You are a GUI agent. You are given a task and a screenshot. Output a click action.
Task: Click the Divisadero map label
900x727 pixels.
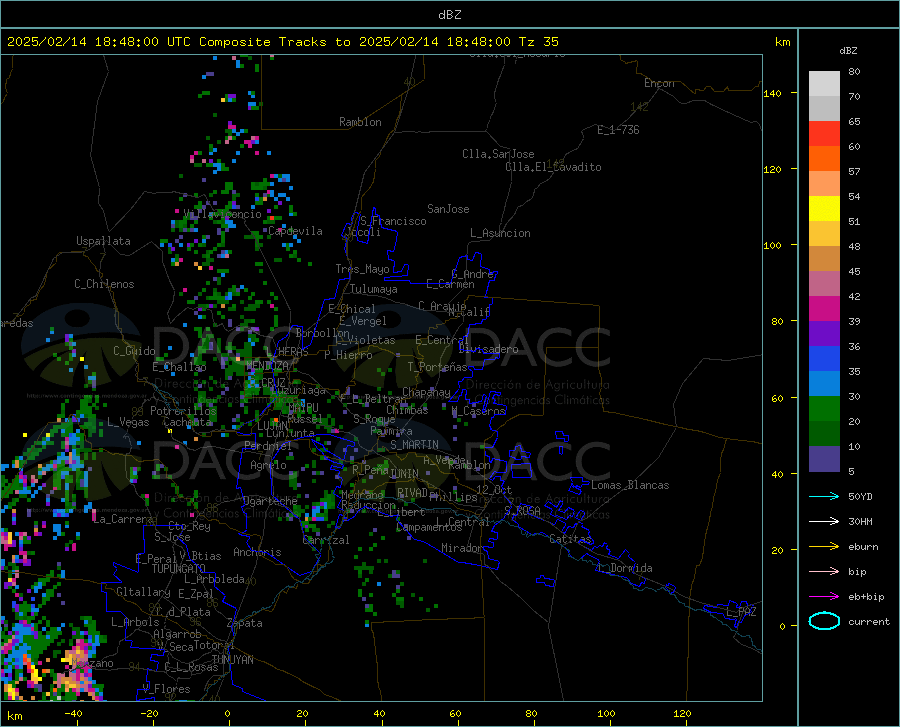point(488,349)
